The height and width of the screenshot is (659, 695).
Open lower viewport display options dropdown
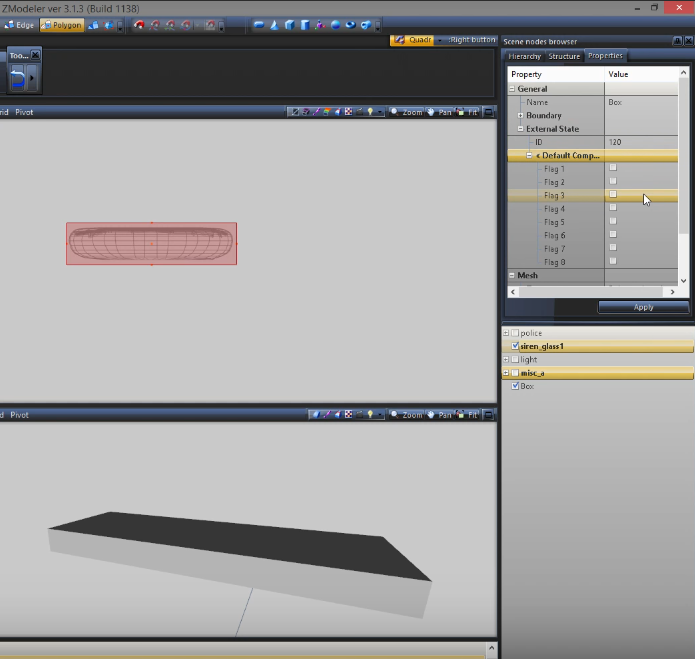click(380, 415)
